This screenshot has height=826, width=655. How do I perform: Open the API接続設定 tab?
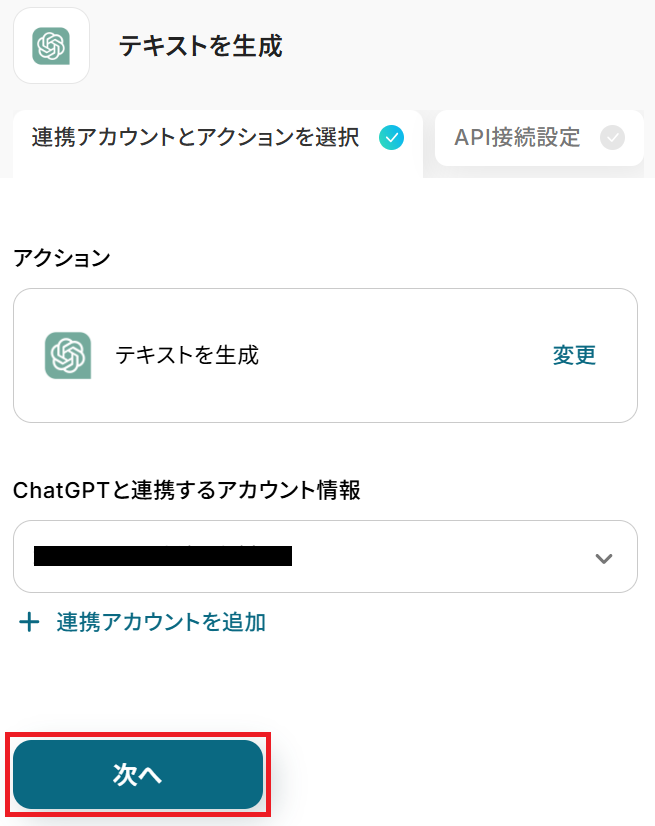(x=539, y=138)
